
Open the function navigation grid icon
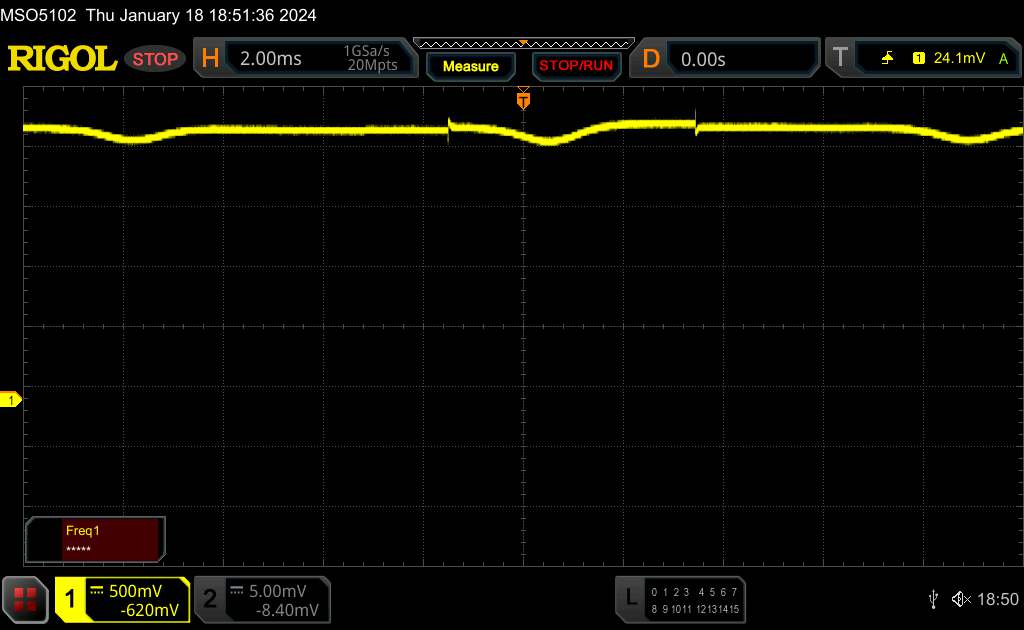(x=26, y=599)
